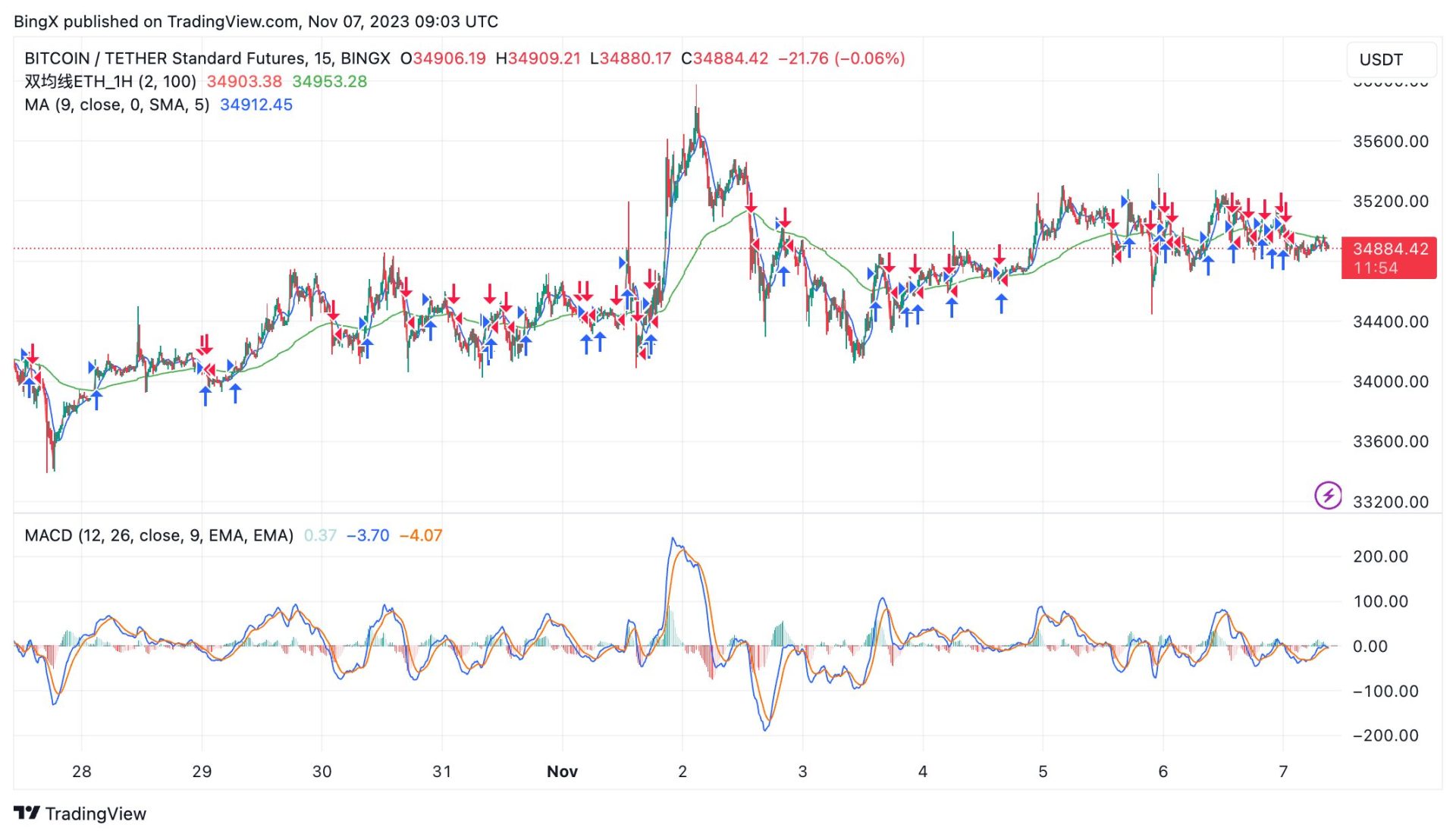The width and height of the screenshot is (1456, 837).
Task: Click the Nov label on the time axis
Action: point(562,771)
